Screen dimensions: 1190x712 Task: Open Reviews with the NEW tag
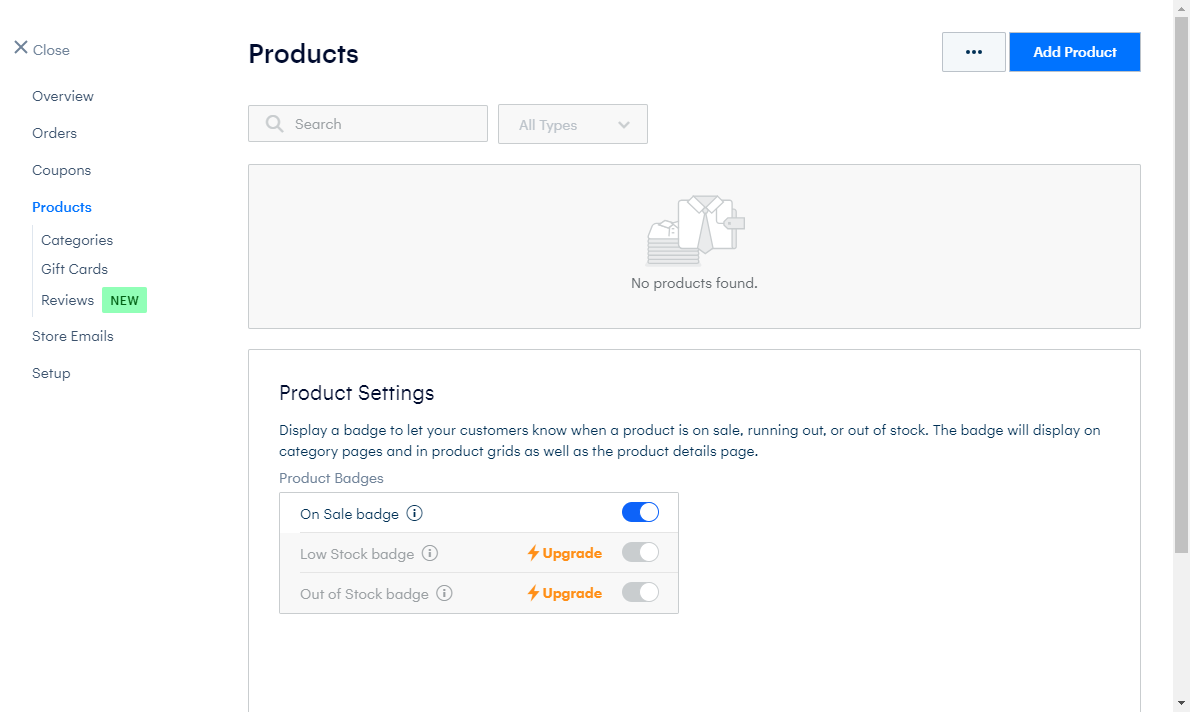[68, 300]
